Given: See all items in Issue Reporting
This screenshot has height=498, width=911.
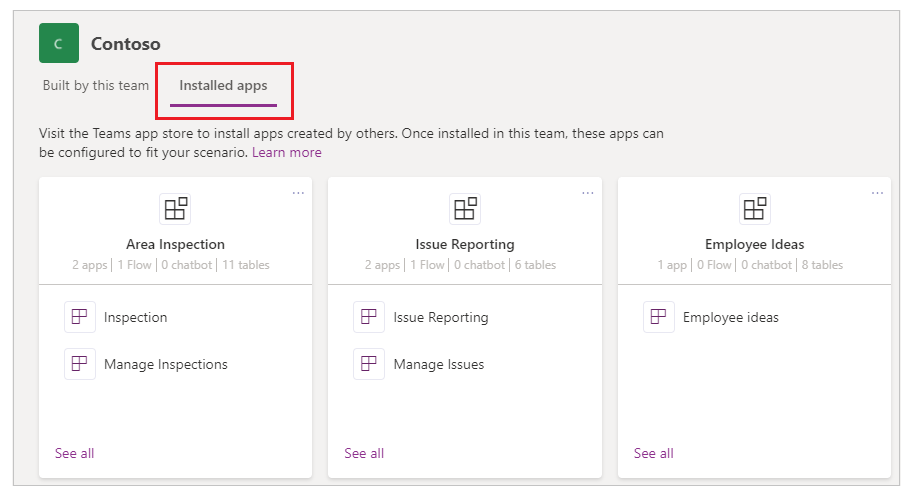Looking at the screenshot, I should [364, 453].
